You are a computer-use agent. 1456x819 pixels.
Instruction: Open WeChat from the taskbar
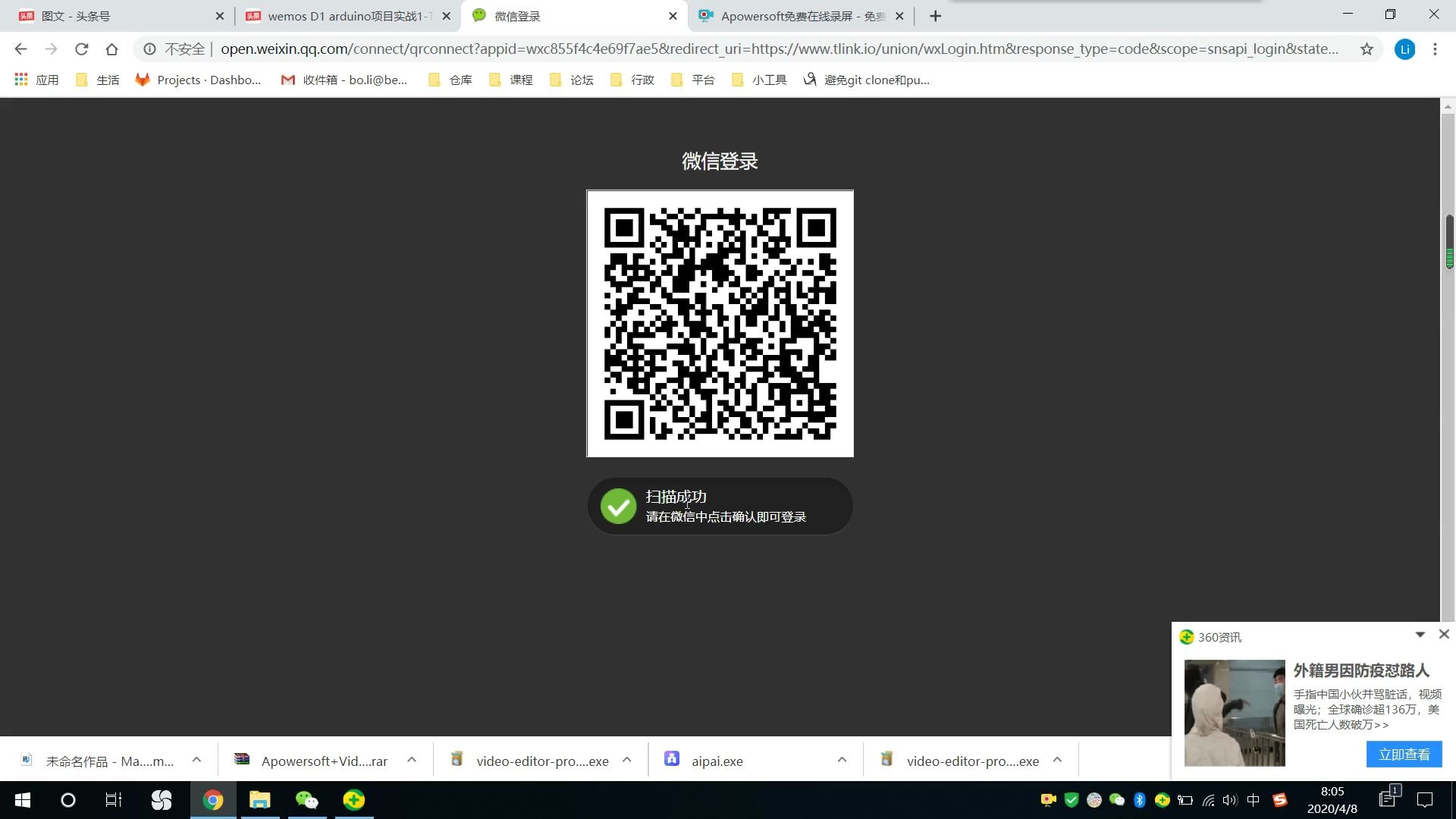[x=307, y=800]
